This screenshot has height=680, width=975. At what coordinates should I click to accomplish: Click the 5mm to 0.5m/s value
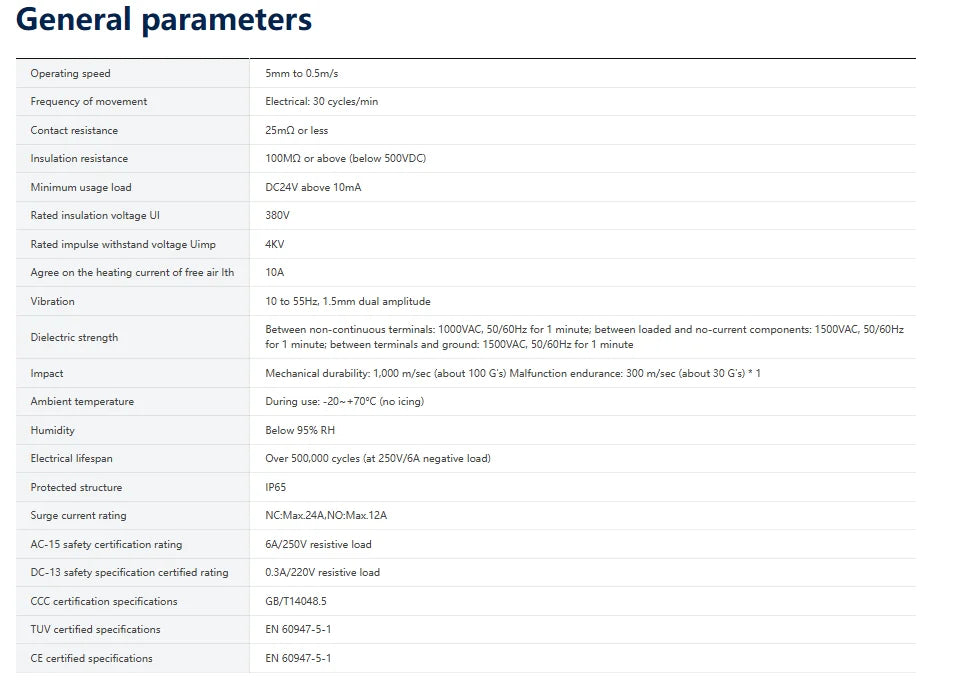[x=302, y=73]
